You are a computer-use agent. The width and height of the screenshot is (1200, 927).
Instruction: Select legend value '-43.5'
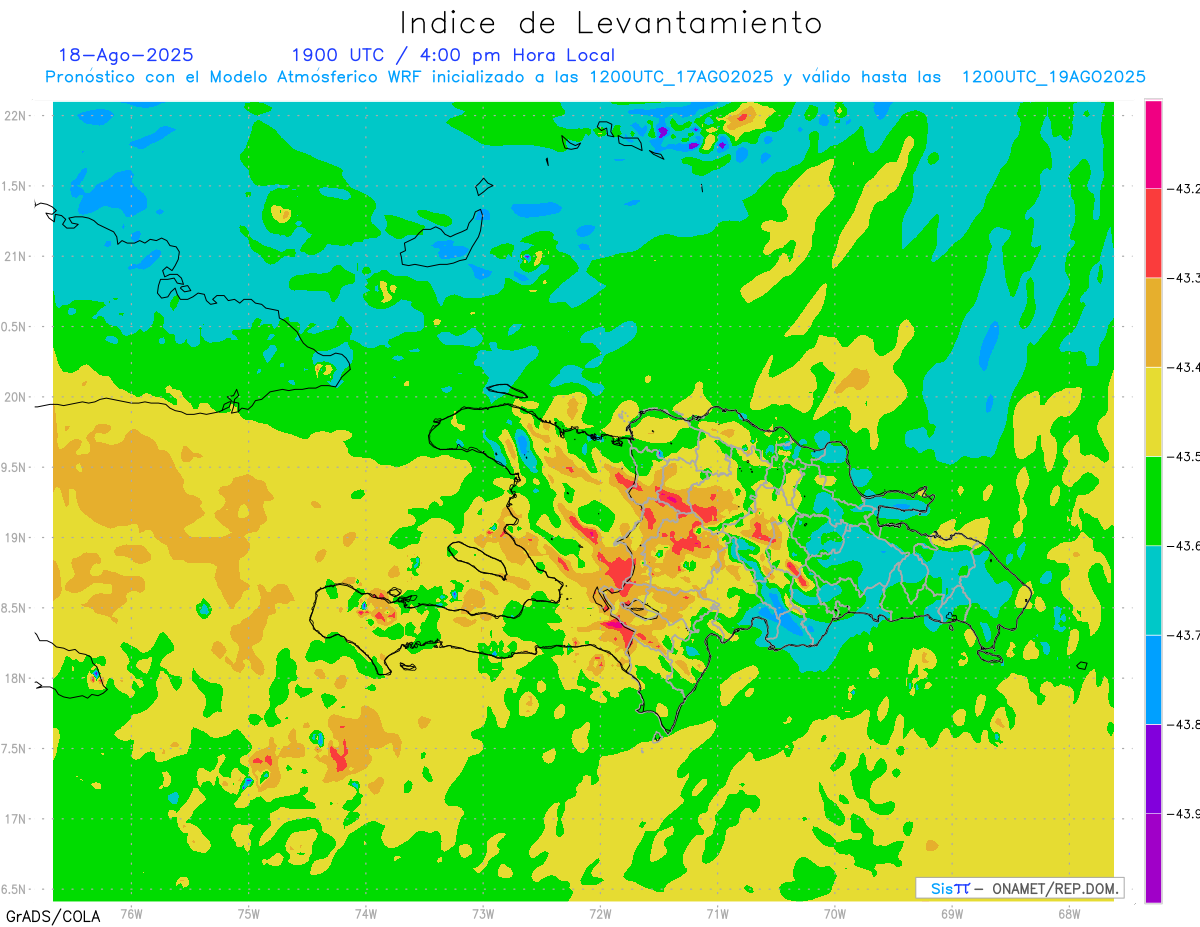pyautogui.click(x=1183, y=456)
